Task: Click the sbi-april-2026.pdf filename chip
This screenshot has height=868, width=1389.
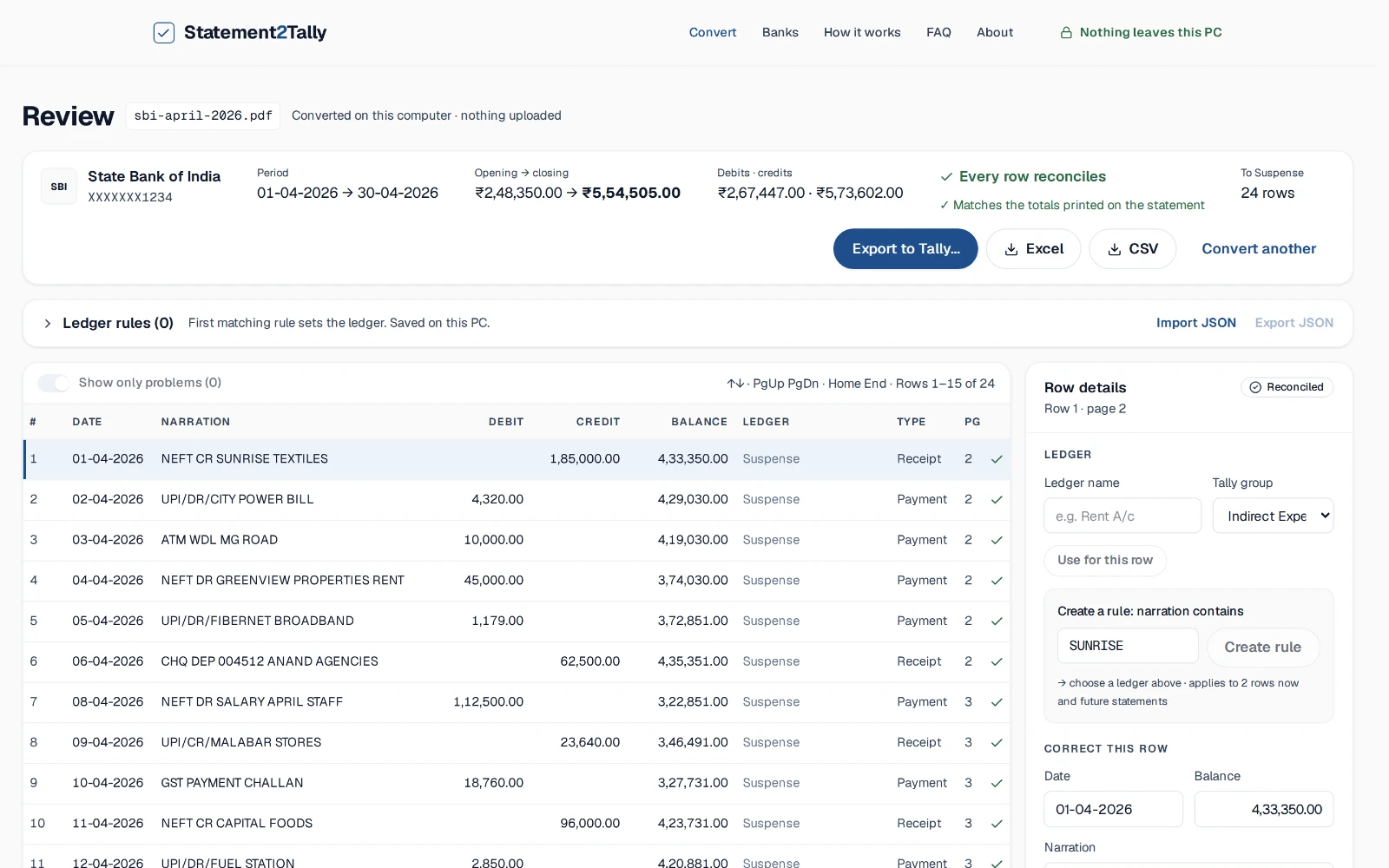Action: coord(203,116)
